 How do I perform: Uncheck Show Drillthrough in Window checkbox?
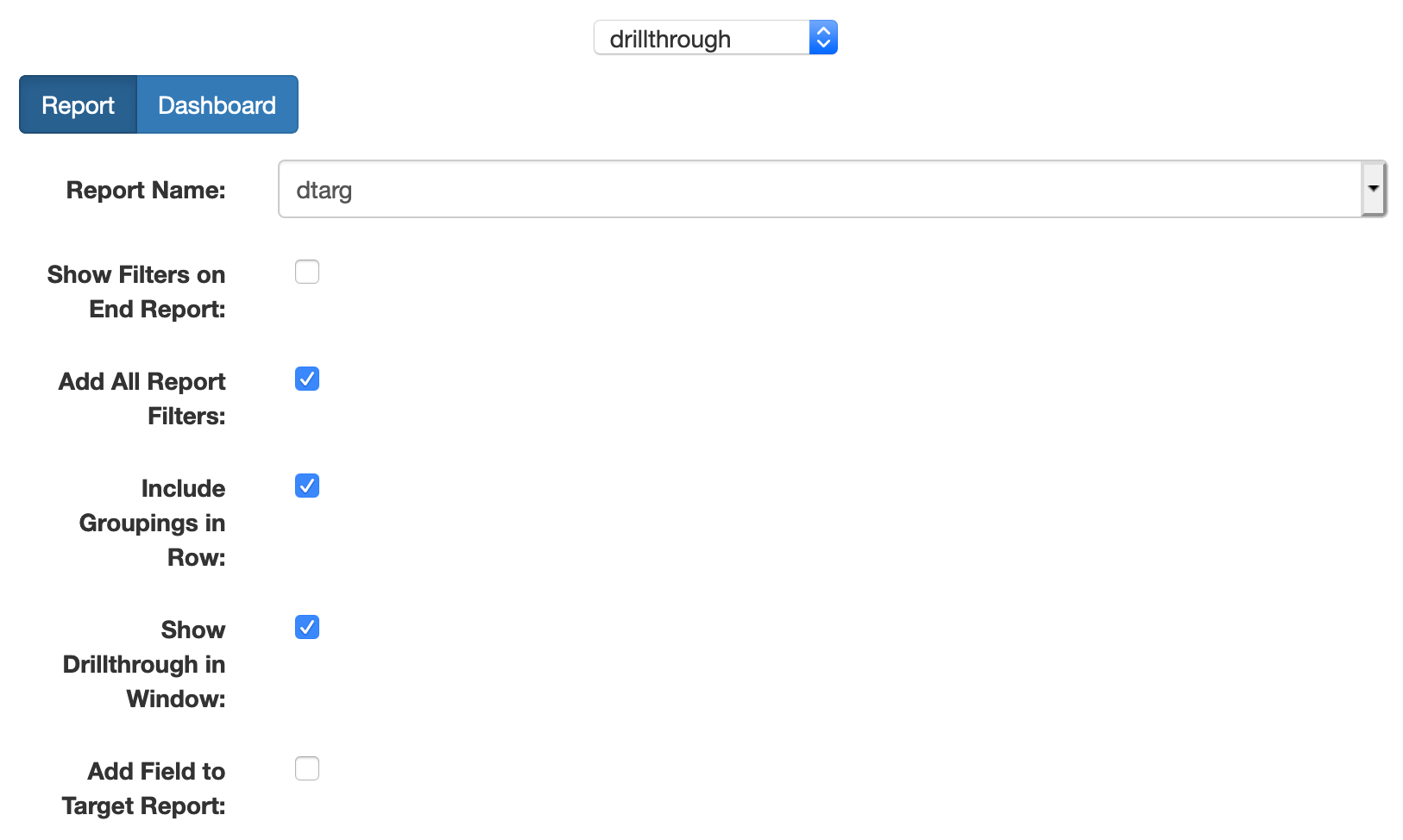pyautogui.click(x=307, y=628)
